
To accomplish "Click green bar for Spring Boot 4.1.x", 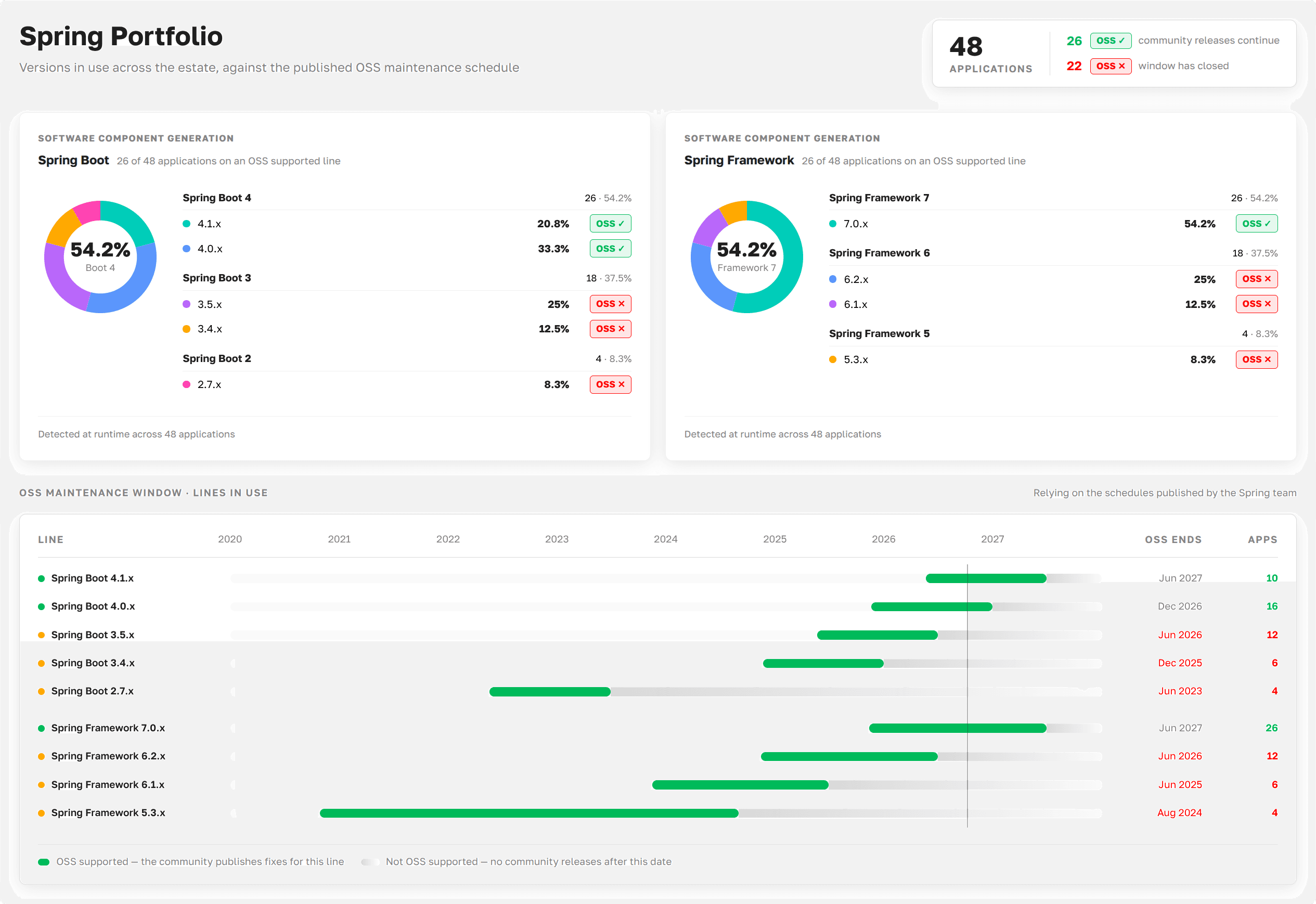I will click(986, 578).
